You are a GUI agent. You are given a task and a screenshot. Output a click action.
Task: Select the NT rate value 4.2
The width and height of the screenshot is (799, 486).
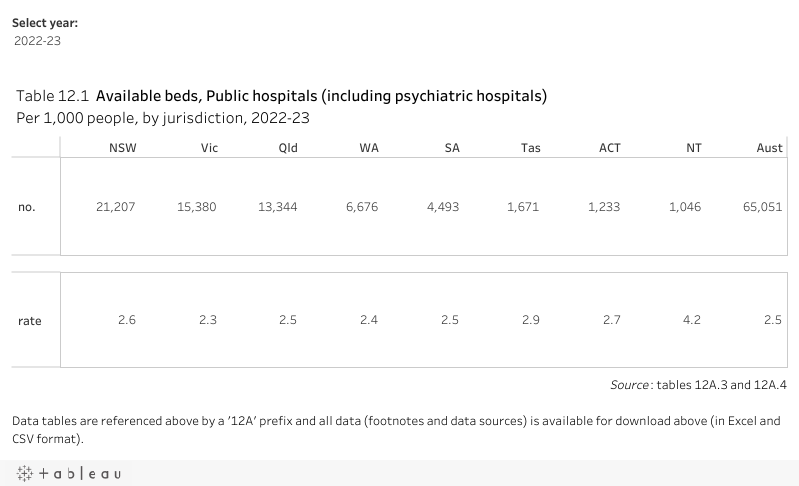[691, 320]
